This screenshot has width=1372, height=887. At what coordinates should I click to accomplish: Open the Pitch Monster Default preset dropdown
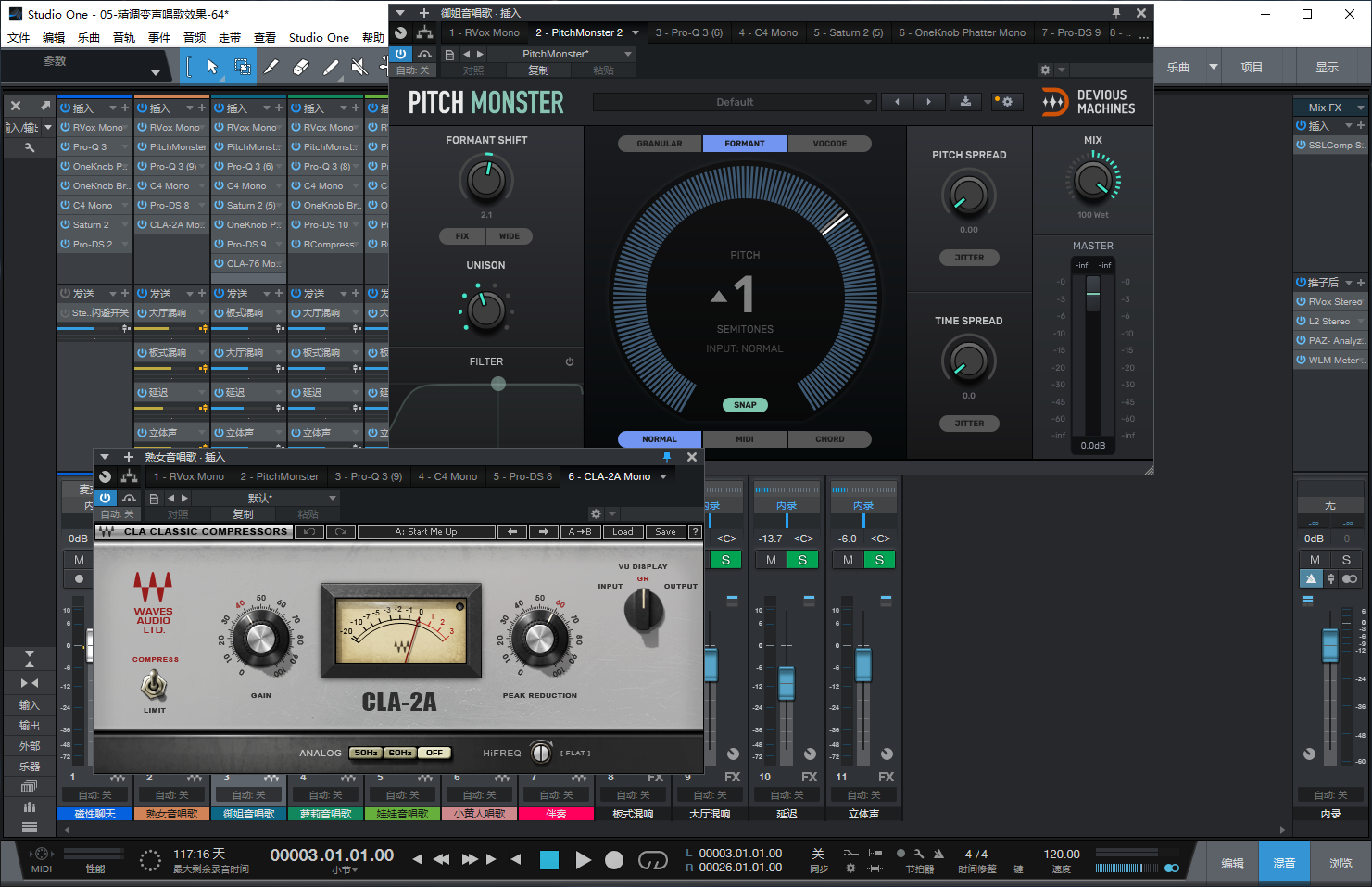coord(735,102)
